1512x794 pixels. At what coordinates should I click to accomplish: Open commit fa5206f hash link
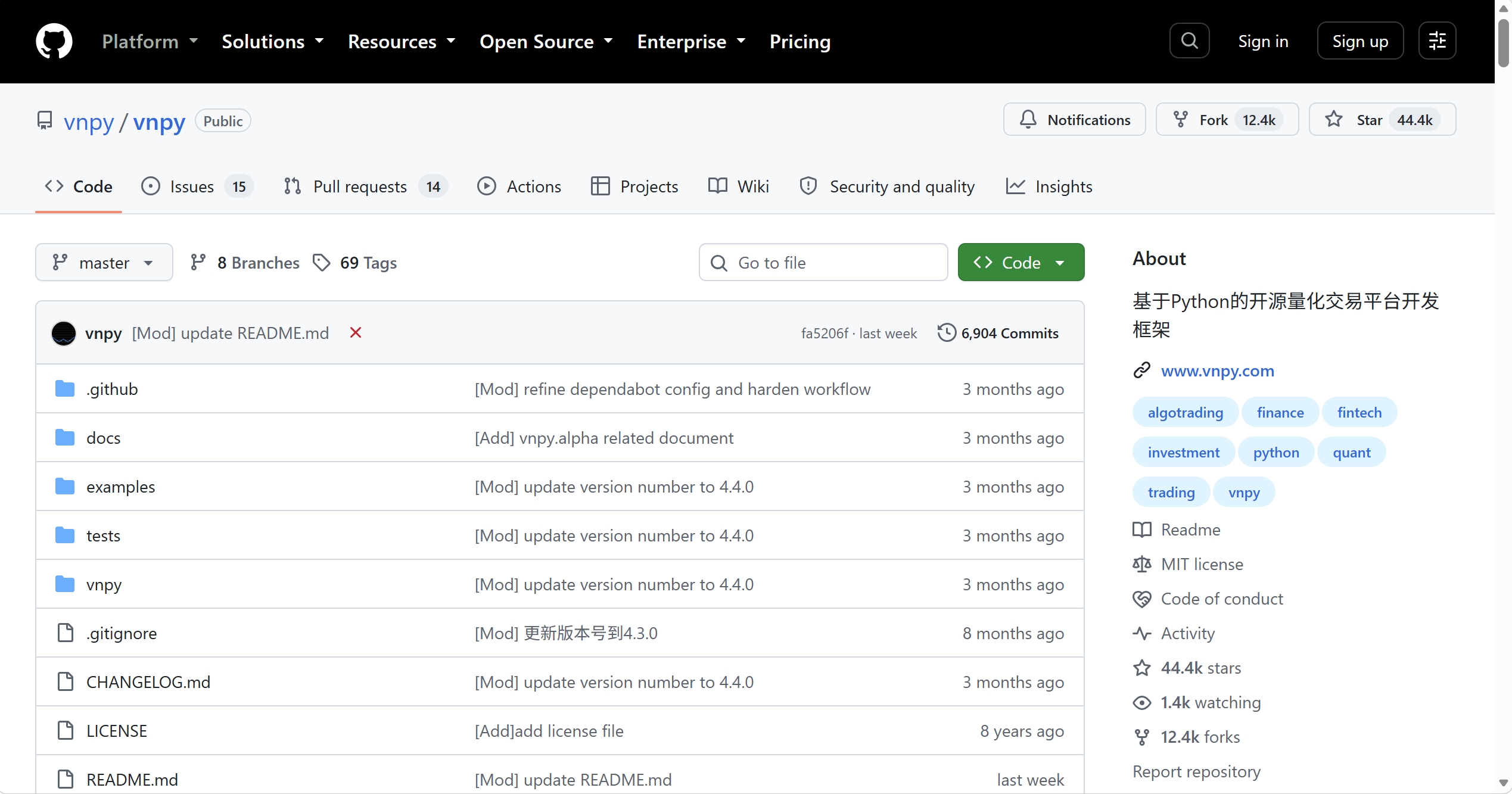(x=824, y=333)
